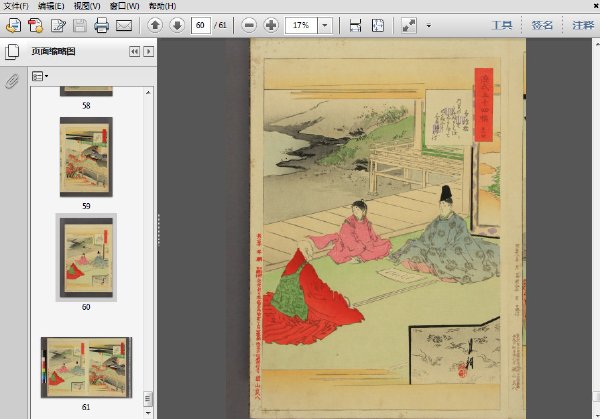Select page 59 thumbnail
This screenshot has height=419, width=600.
tap(86, 157)
